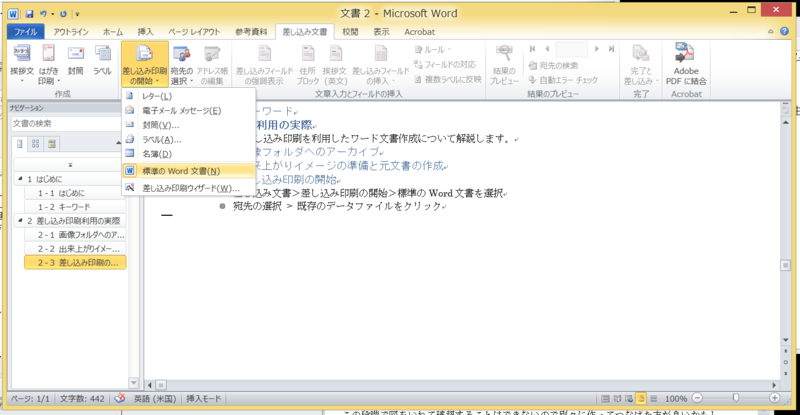This screenshot has height=415, width=800.
Task: Go to previous record arrow
Action: coord(547,49)
